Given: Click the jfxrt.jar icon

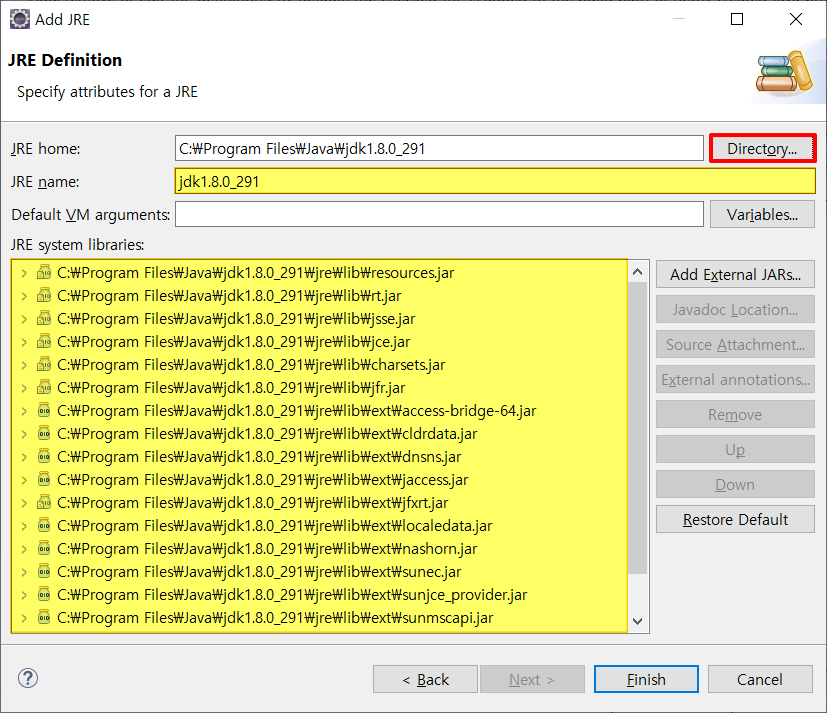Looking at the screenshot, I should coord(44,503).
